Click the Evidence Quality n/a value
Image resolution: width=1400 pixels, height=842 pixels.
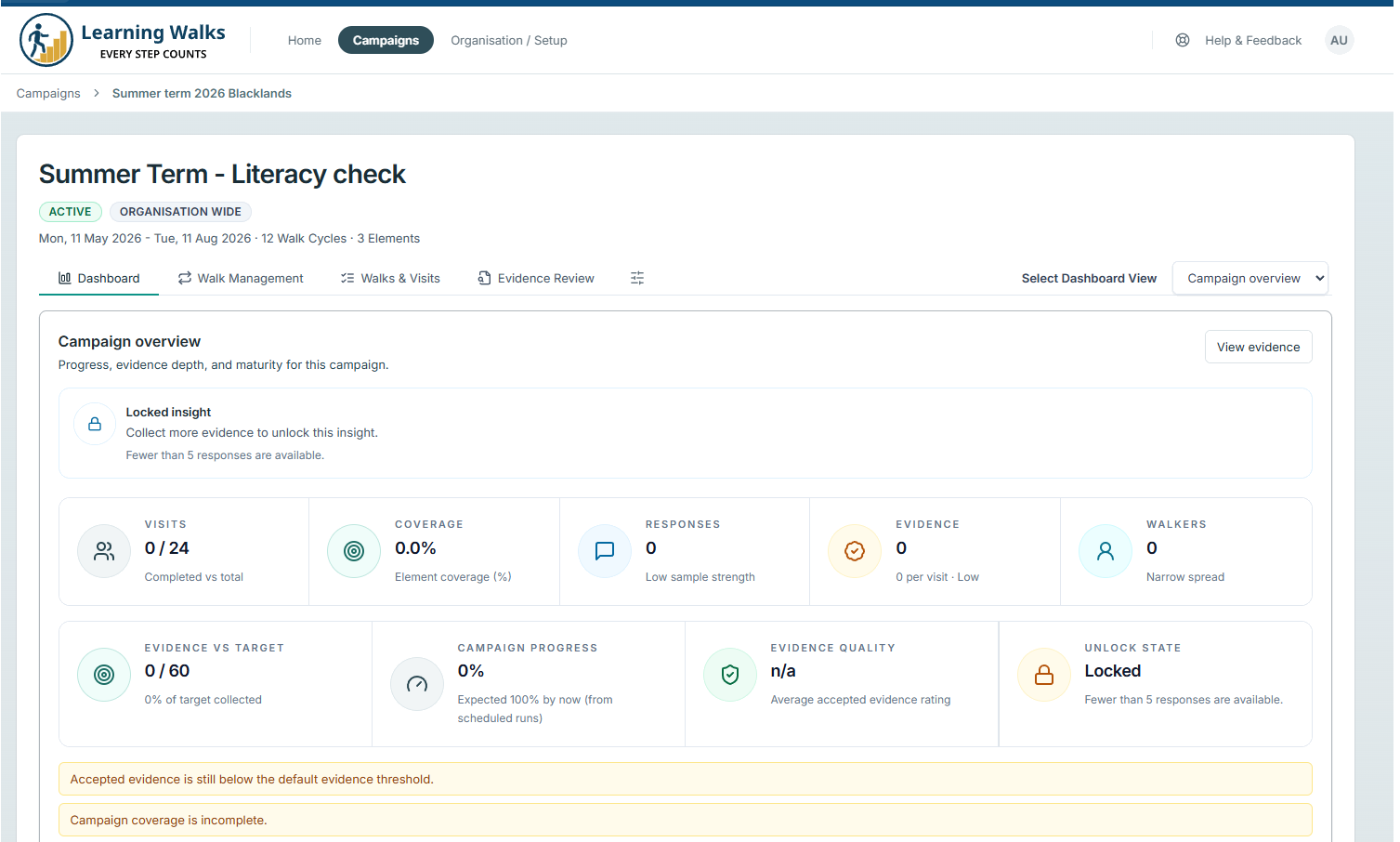[783, 671]
